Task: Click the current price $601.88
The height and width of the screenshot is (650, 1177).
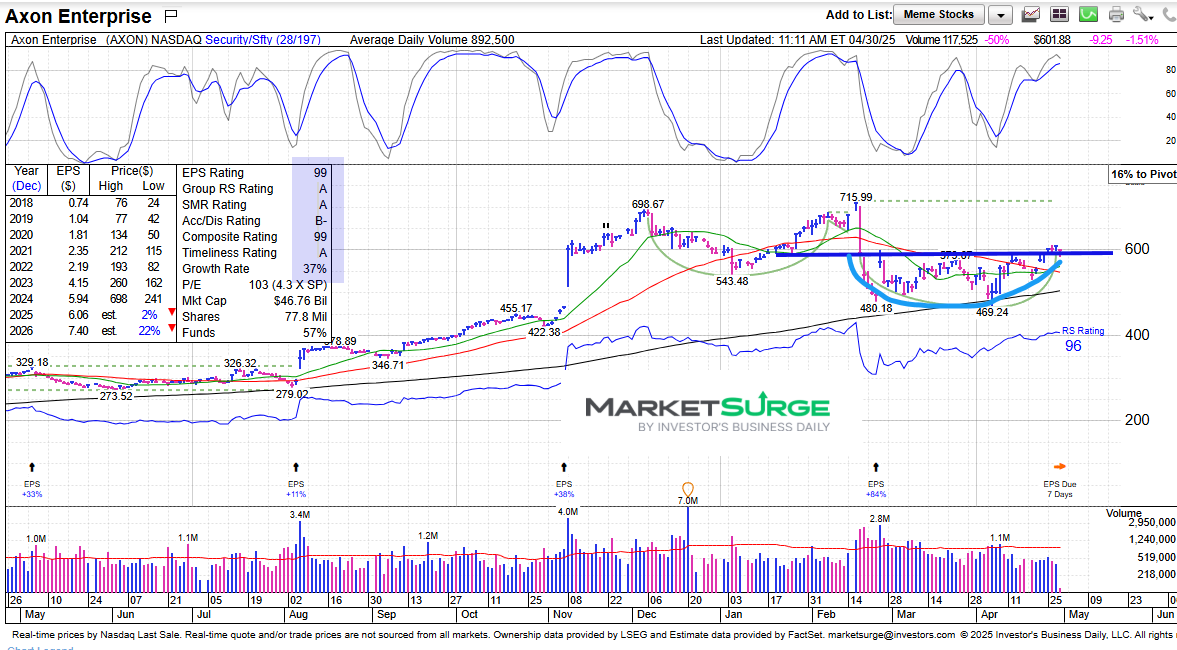Action: click(x=1052, y=40)
